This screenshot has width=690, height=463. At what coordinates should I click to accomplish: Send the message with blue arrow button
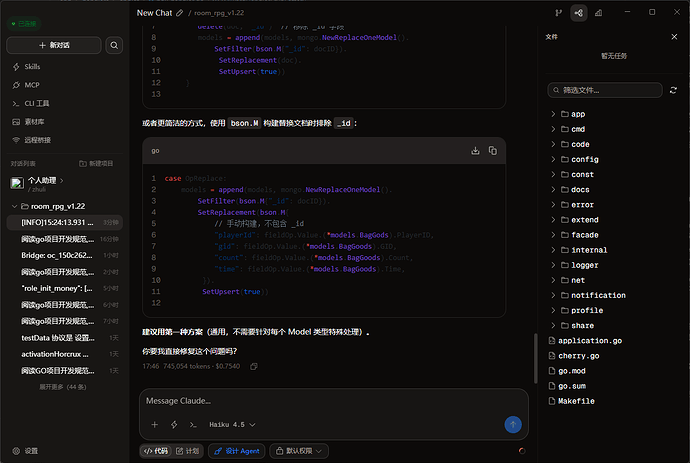(x=513, y=425)
